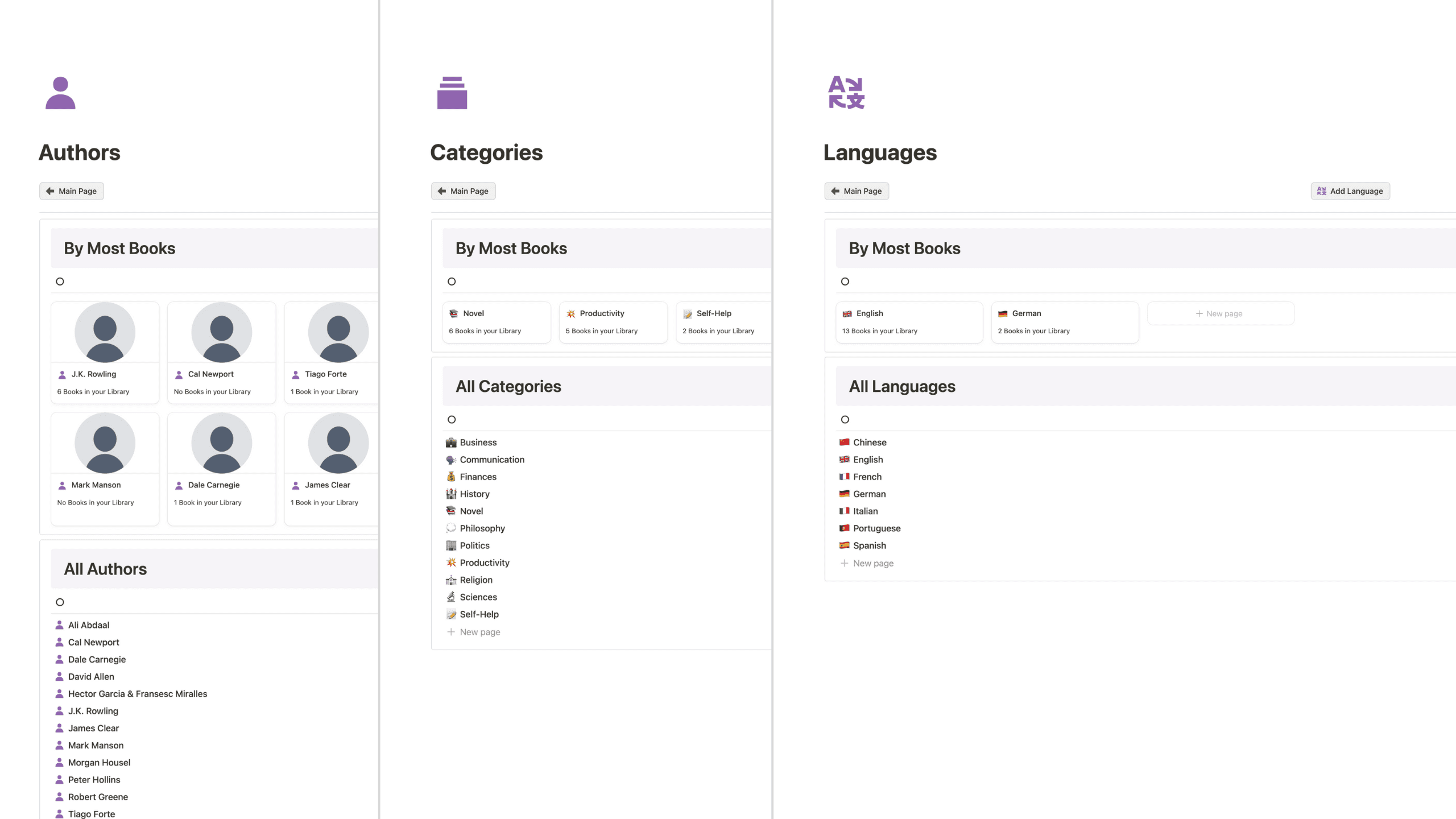Click the Chinese flag icon in All Languages
The width and height of the screenshot is (1456, 819).
click(x=845, y=442)
